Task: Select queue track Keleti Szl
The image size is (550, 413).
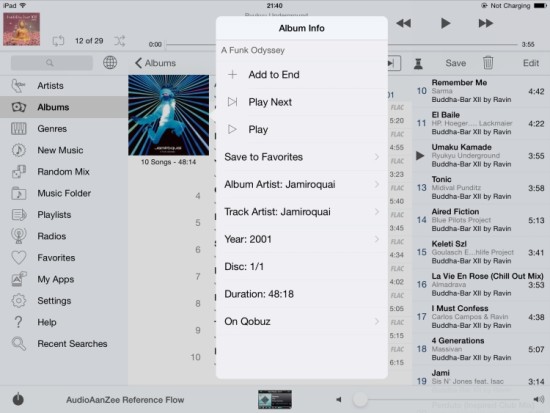Action: click(481, 253)
